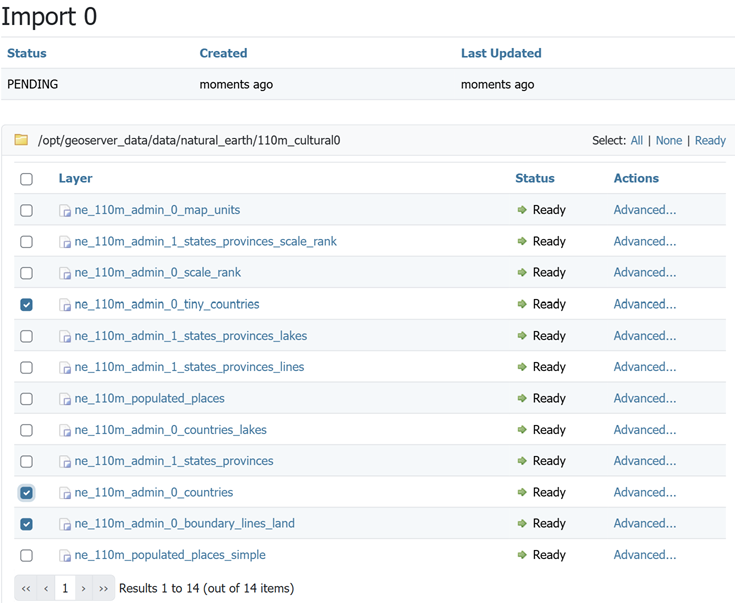Check the ne_110m_admin_1_states_provinces_lines checkbox

click(x=26, y=367)
